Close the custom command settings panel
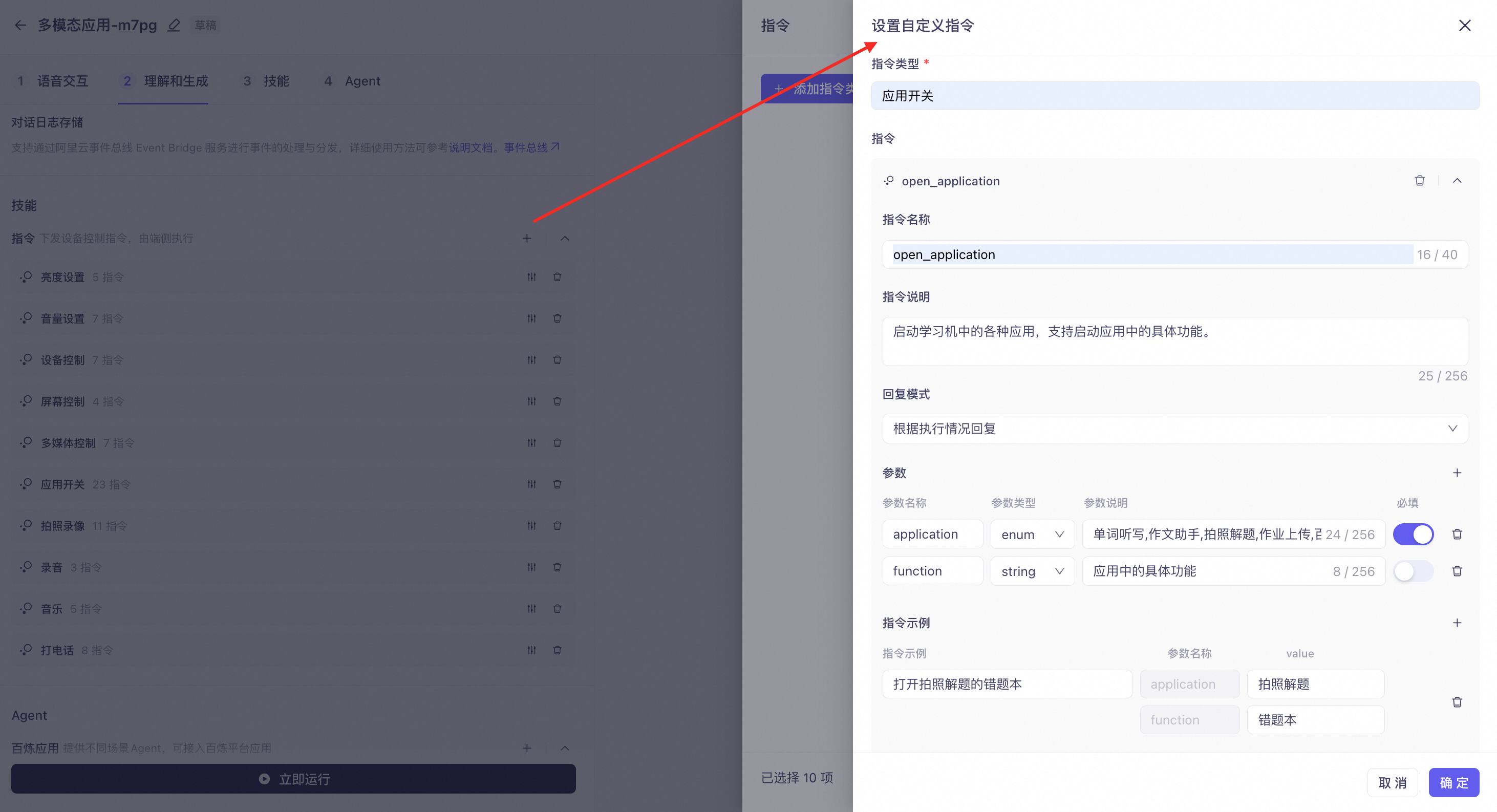The height and width of the screenshot is (812, 1497). click(x=1464, y=26)
